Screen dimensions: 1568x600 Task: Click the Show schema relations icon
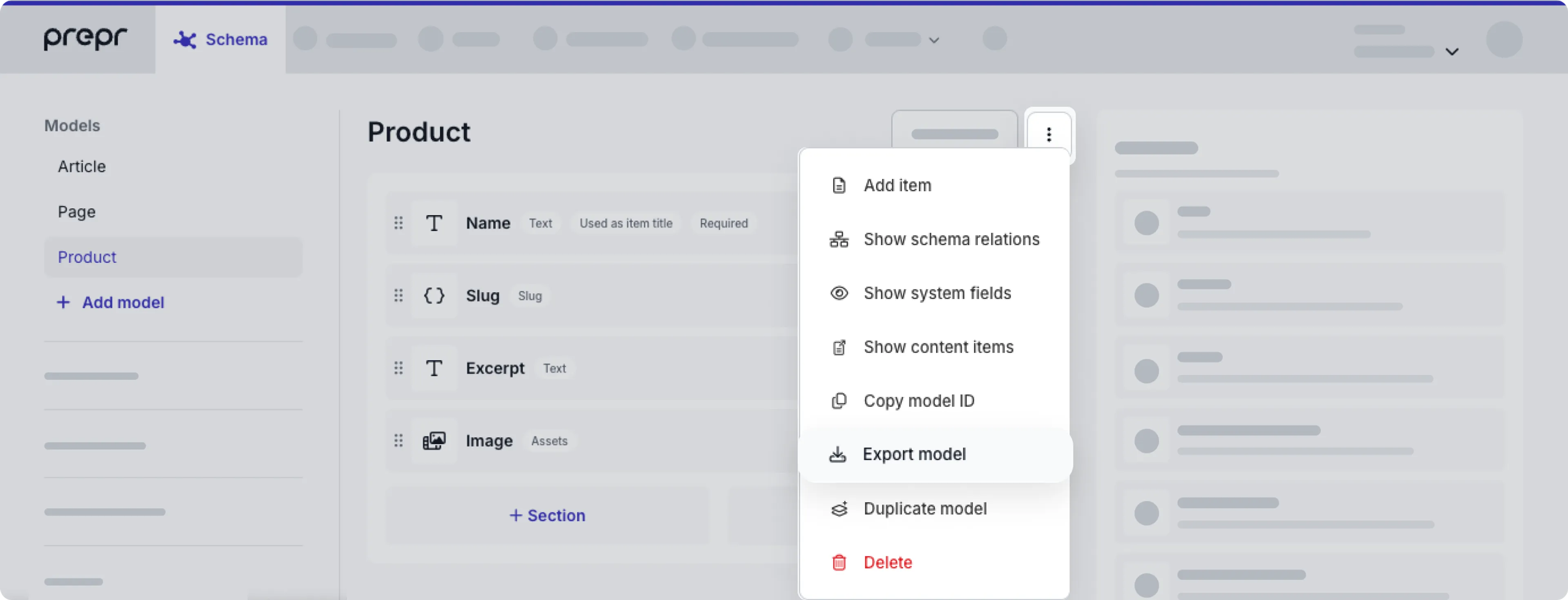coord(839,239)
